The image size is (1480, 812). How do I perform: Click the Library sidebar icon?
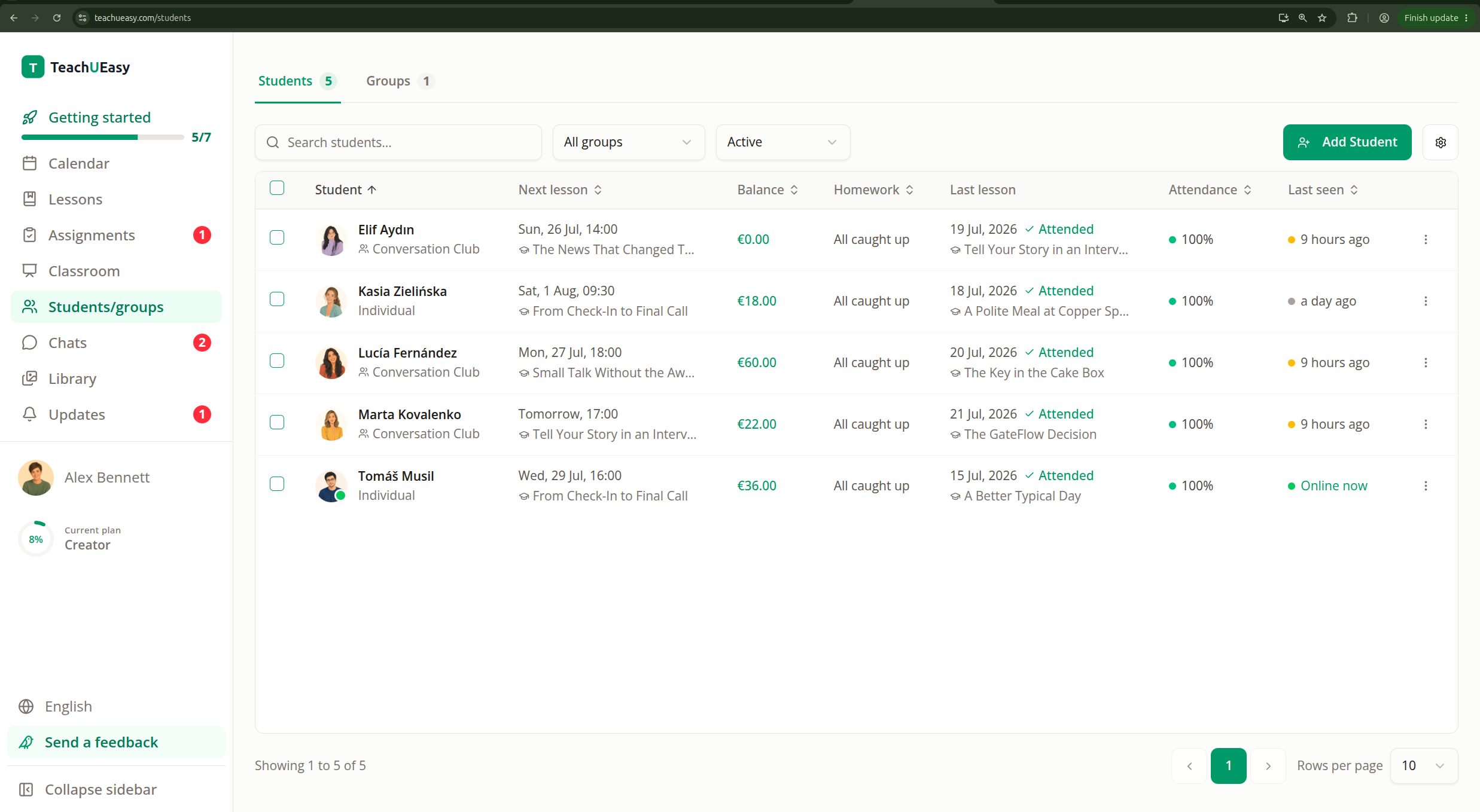[x=29, y=378]
